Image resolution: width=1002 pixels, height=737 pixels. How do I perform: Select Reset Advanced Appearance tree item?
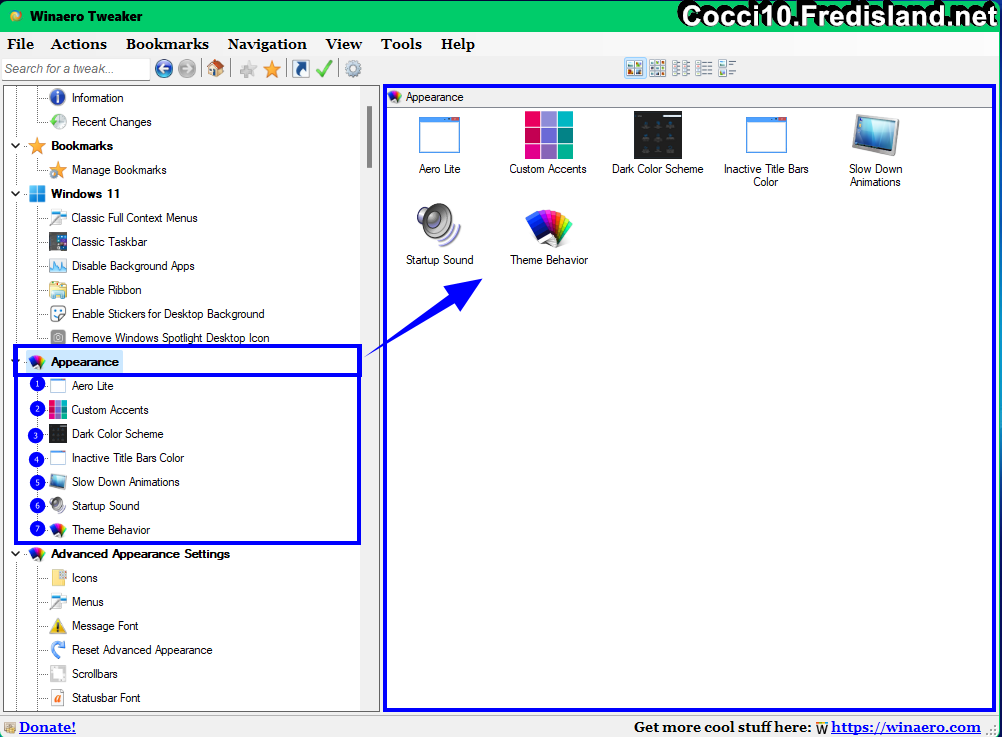point(142,649)
